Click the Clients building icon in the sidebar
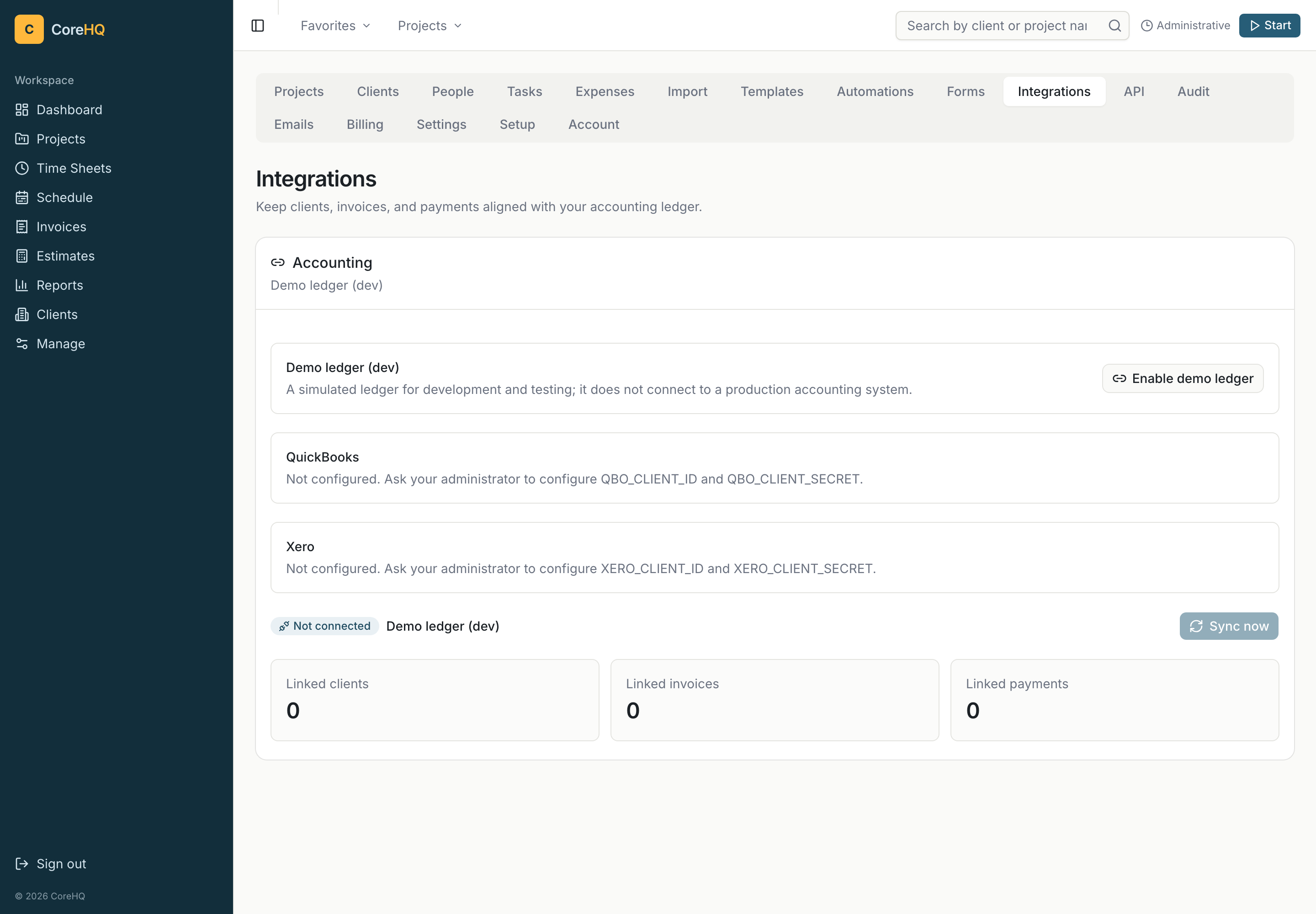1316x914 pixels. [x=22, y=314]
